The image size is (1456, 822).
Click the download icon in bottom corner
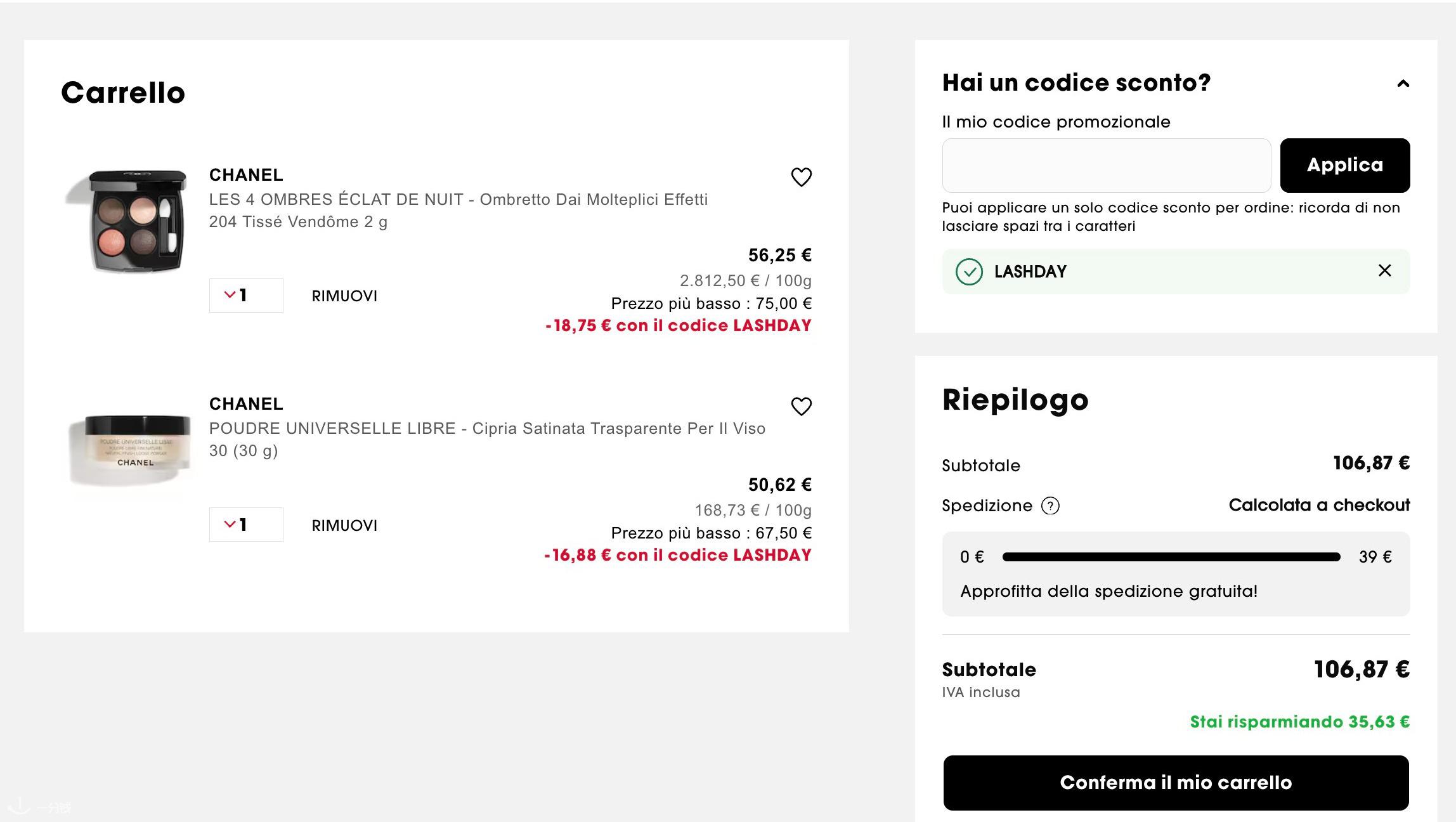[19, 806]
